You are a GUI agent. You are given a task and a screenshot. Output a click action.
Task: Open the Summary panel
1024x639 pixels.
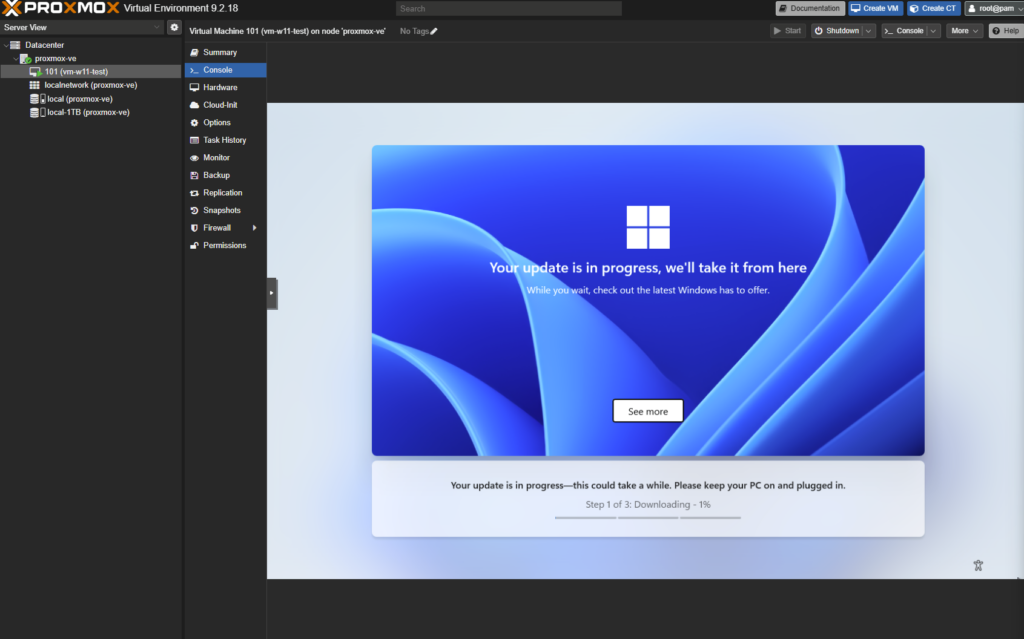point(225,52)
